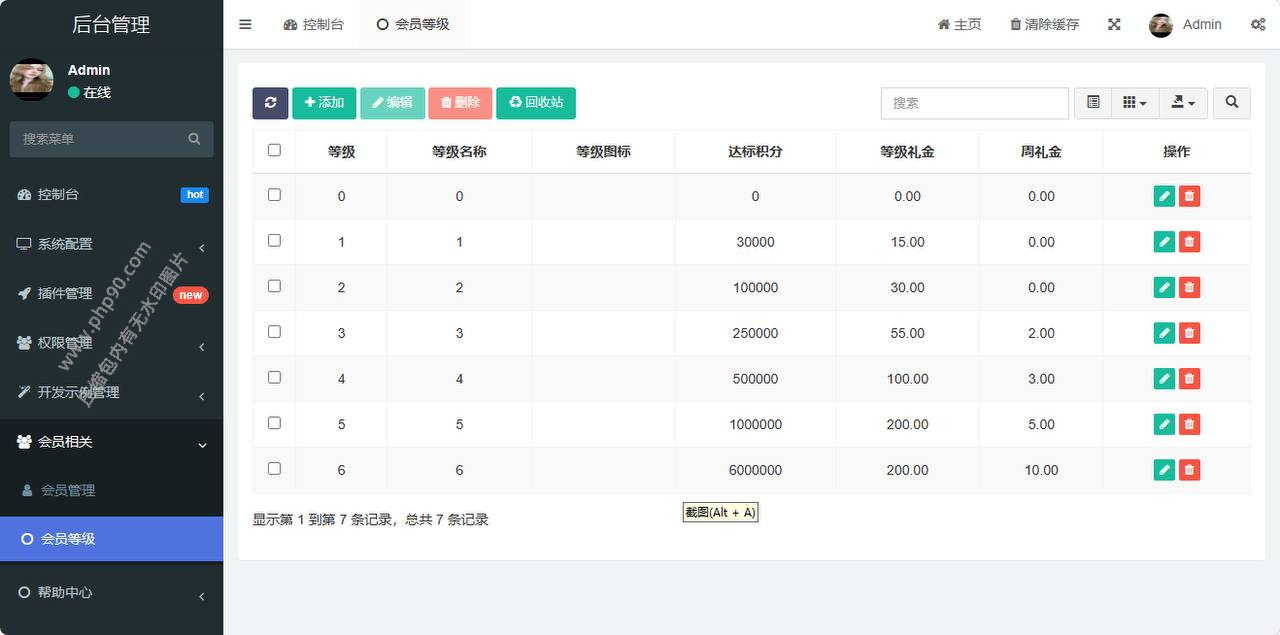Click the fullscreen expand icon
Viewport: 1280px width, 635px height.
click(1114, 25)
